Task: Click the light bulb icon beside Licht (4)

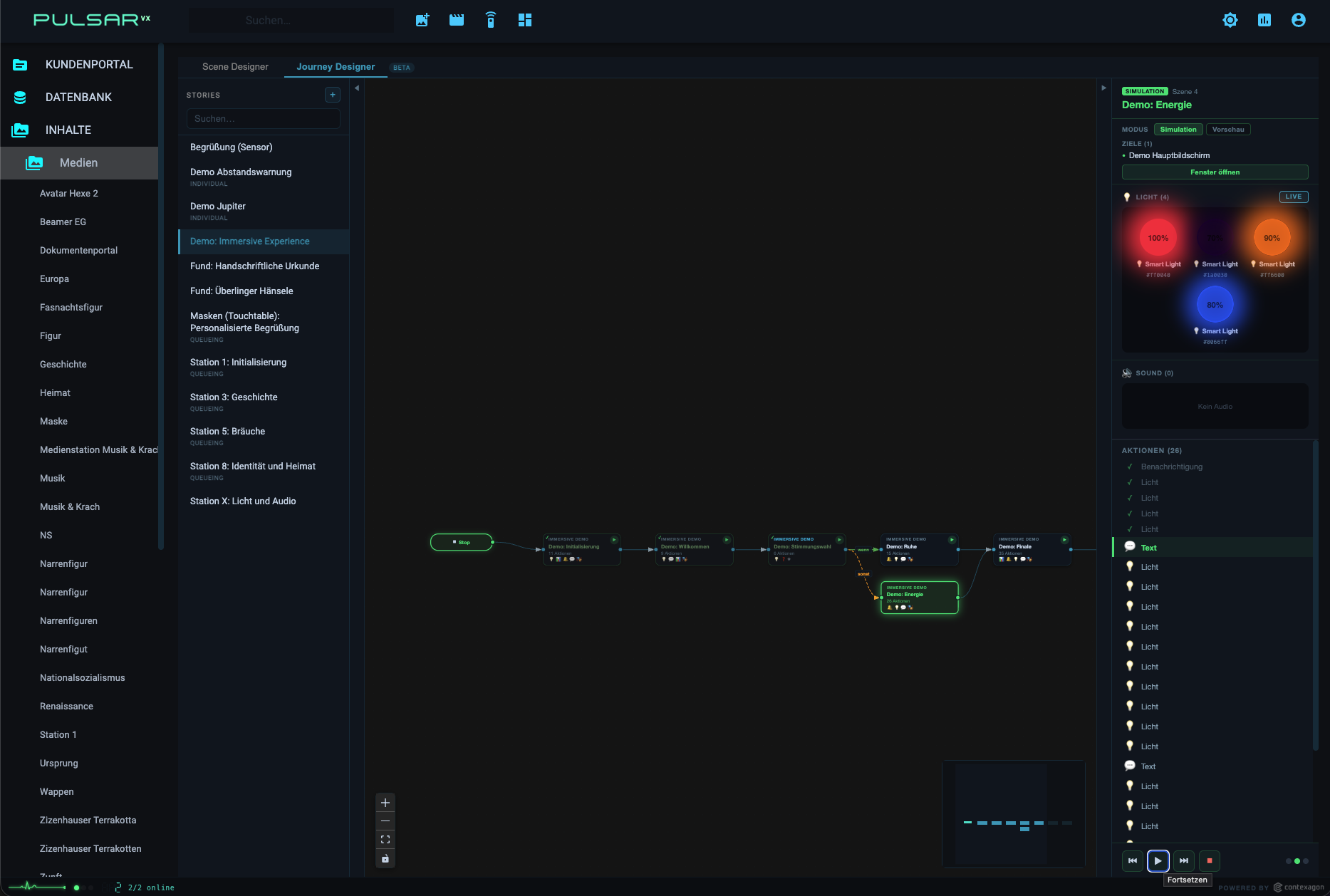Action: tap(1127, 197)
